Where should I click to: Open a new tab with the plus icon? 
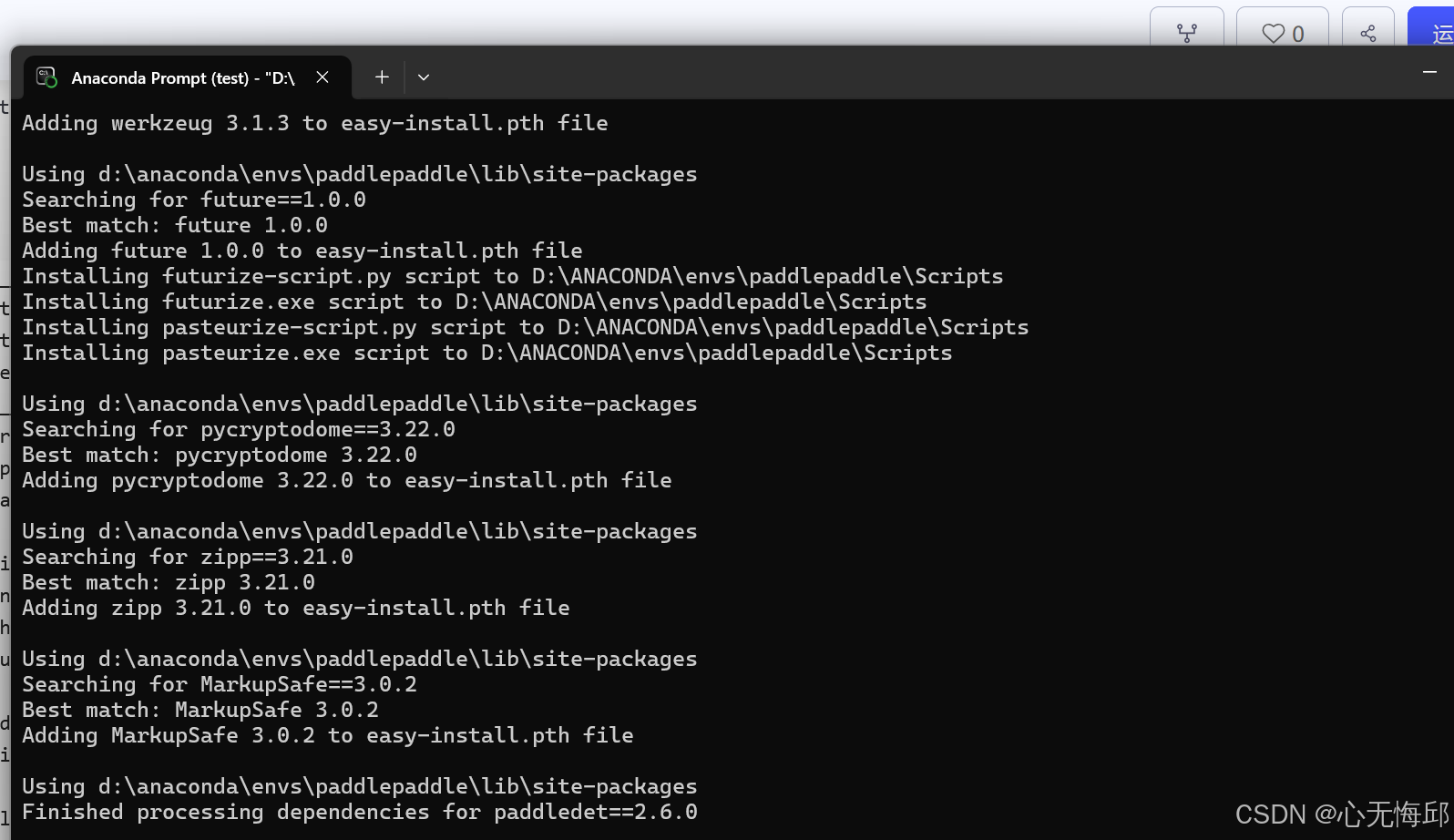point(381,77)
